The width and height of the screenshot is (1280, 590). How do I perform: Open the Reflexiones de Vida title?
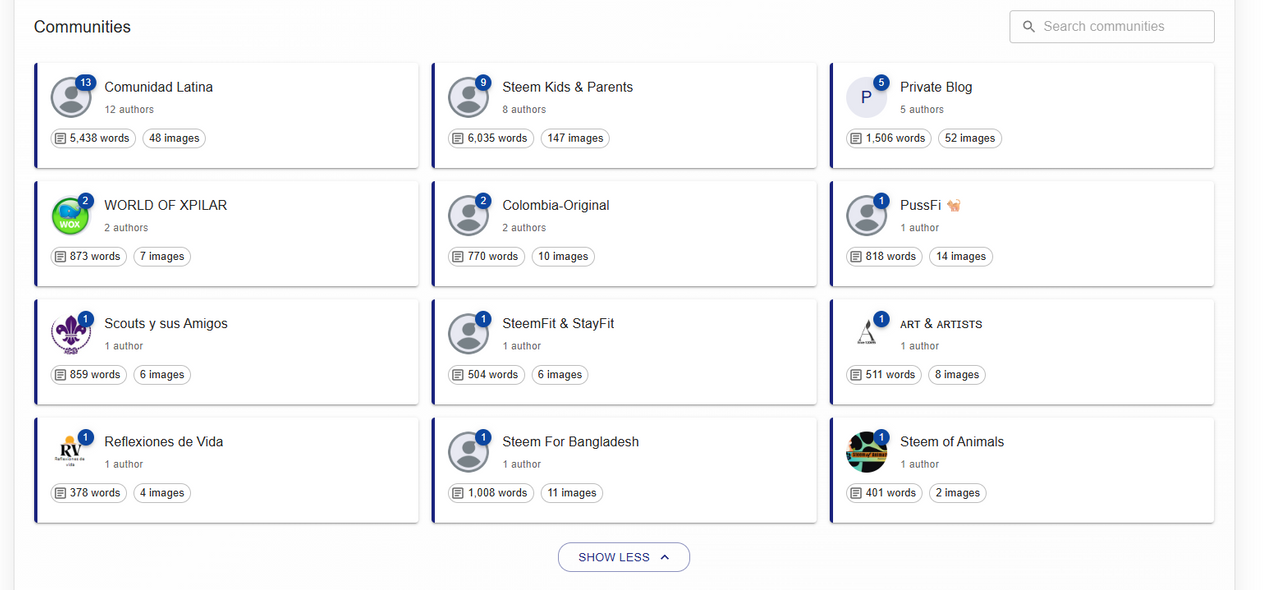click(x=164, y=441)
